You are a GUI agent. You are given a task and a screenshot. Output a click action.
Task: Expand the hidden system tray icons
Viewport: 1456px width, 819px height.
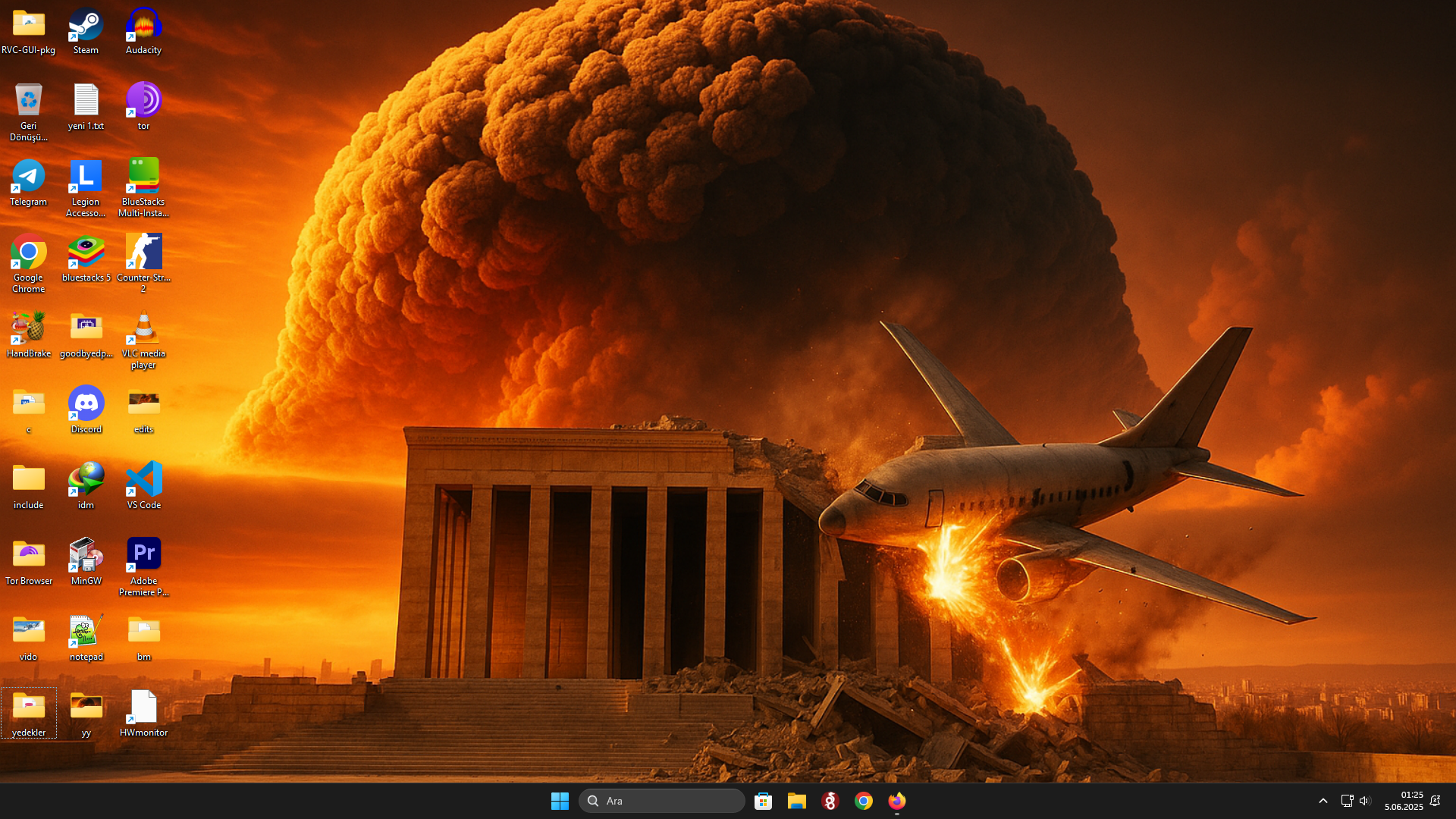click(x=1323, y=801)
